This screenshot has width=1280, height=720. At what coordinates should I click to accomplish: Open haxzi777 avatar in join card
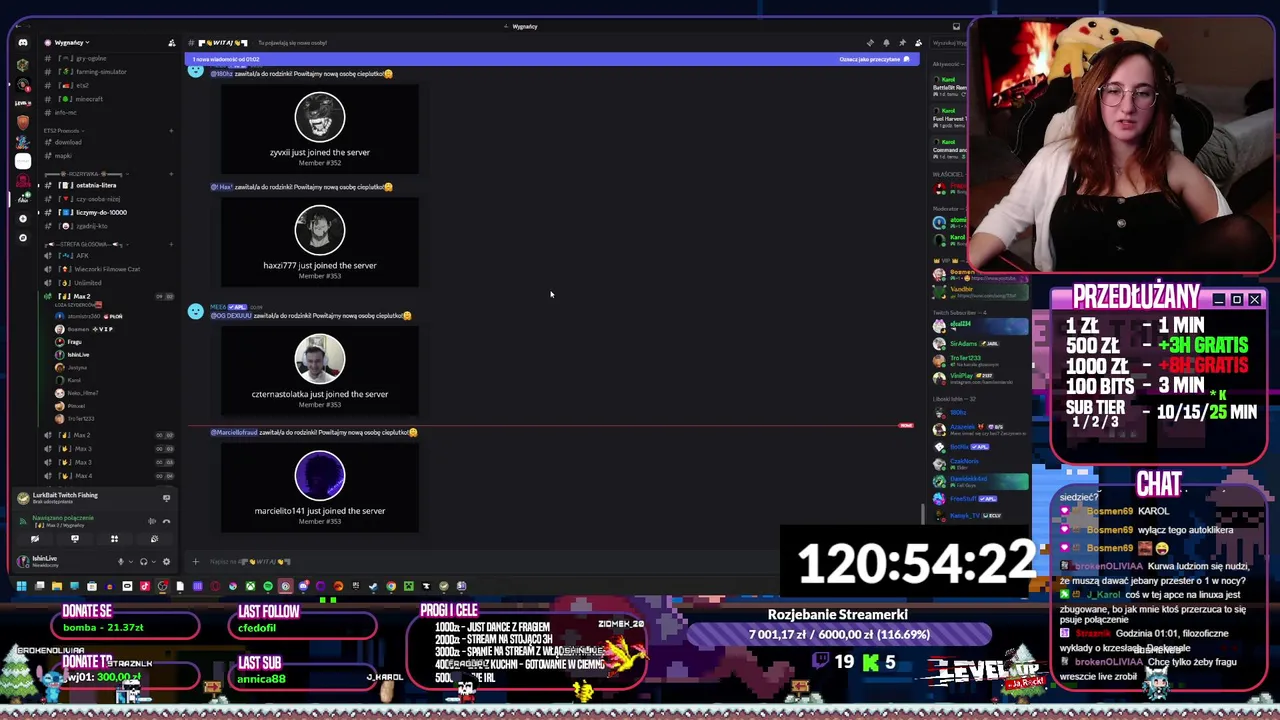320,231
